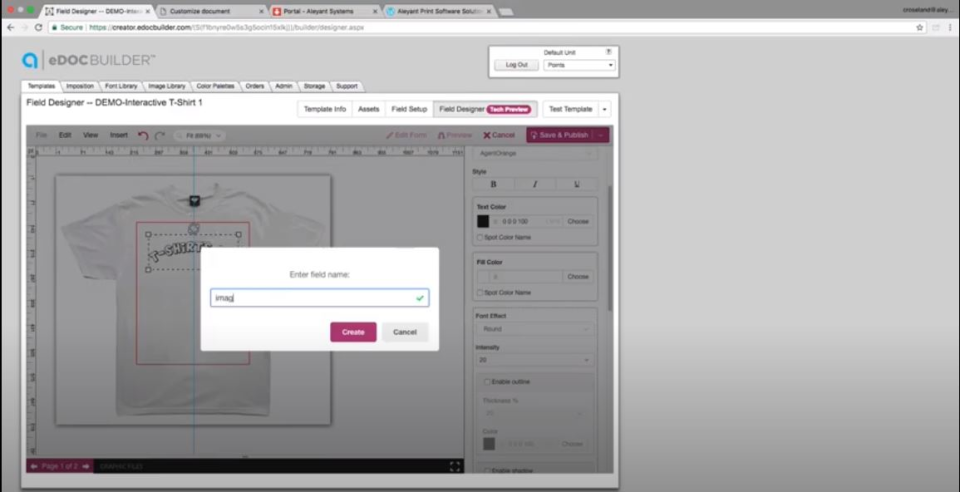The width and height of the screenshot is (960, 492).
Task: Switch to the Color Palettes tab
Action: (x=215, y=86)
